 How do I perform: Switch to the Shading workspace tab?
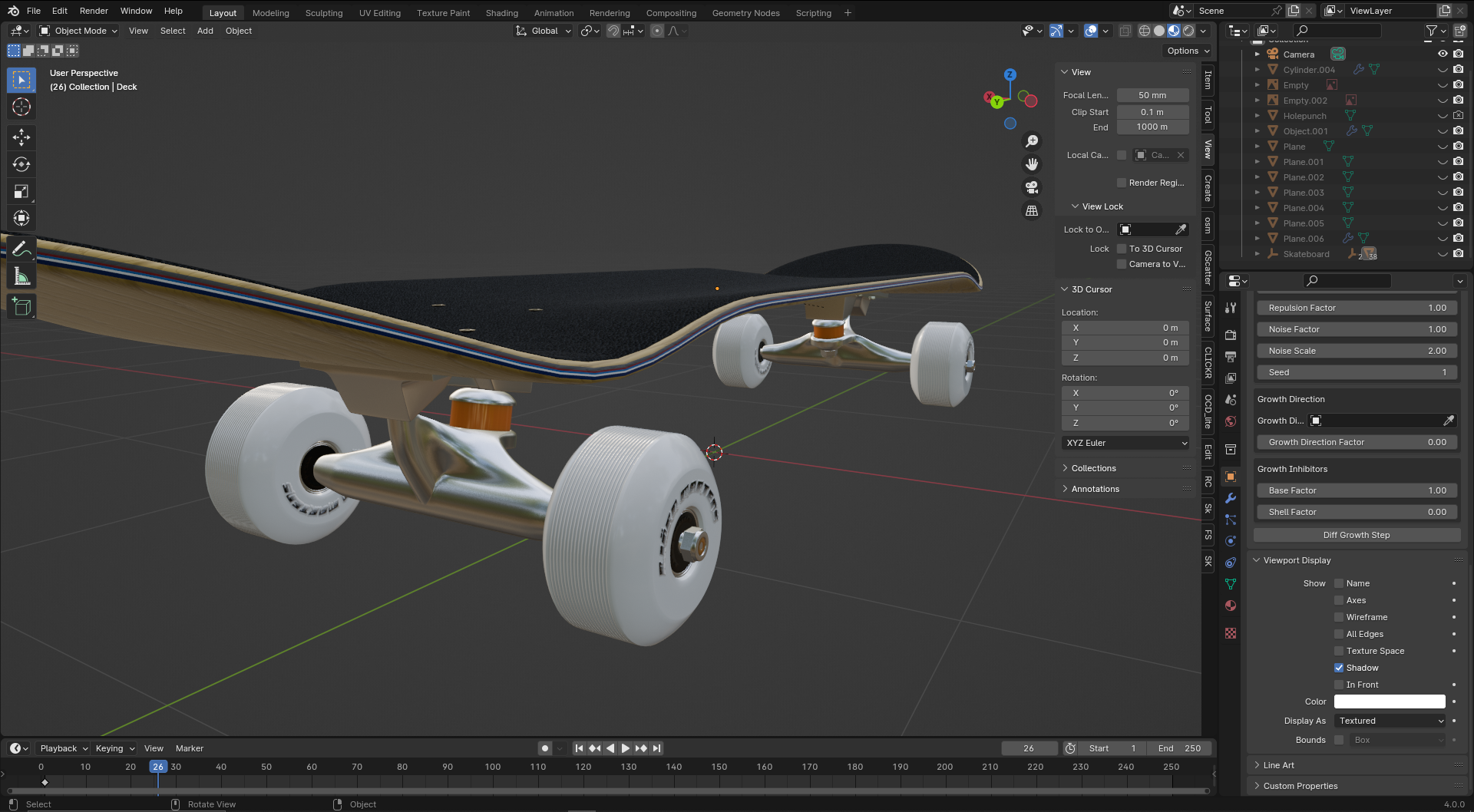point(501,13)
